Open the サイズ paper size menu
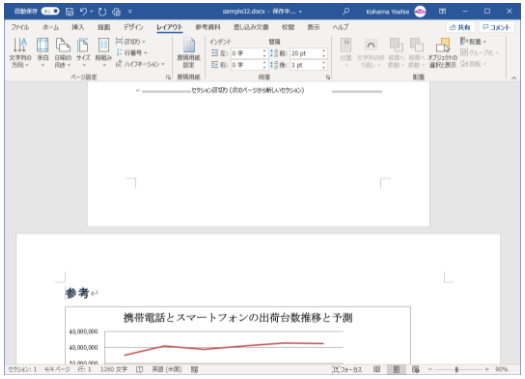 (x=83, y=53)
